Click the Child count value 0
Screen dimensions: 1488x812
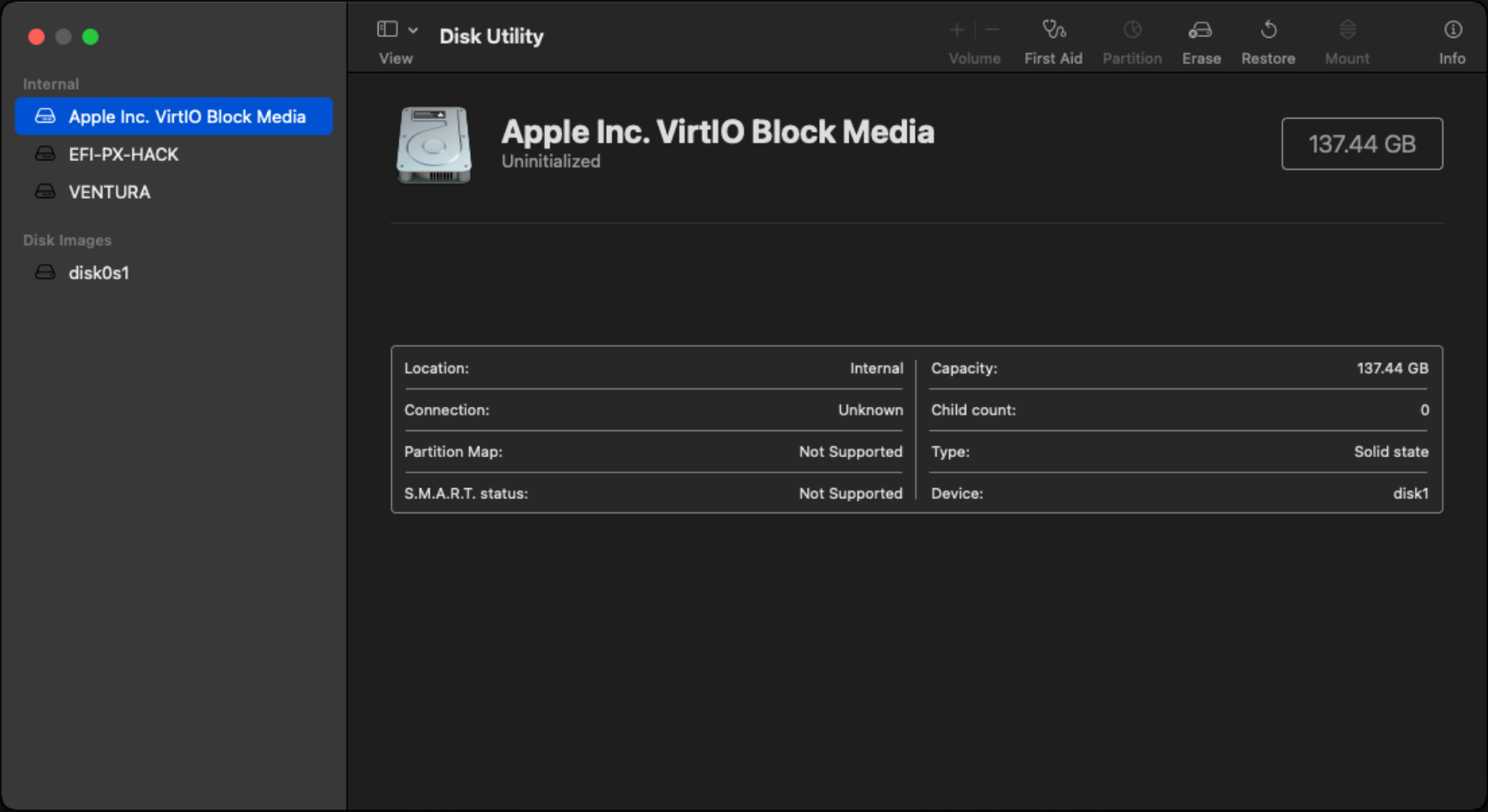pos(1424,410)
